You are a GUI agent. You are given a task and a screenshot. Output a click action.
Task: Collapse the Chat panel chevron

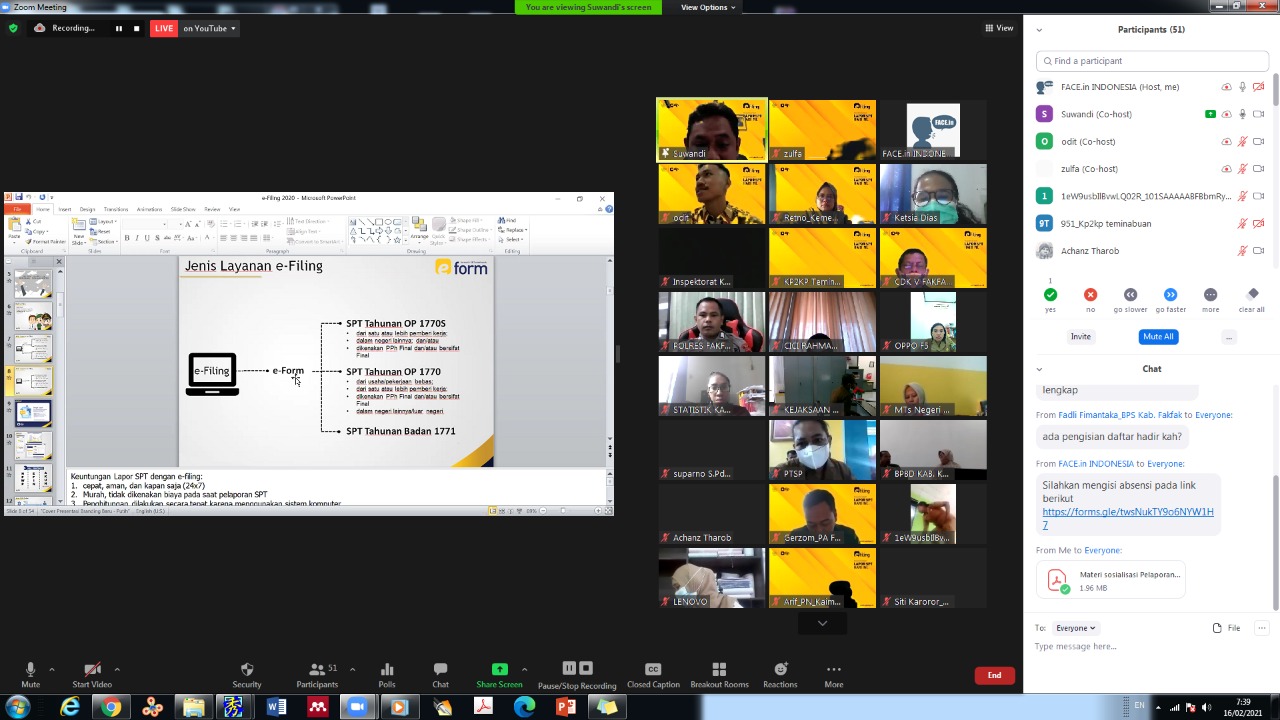[x=1039, y=369]
